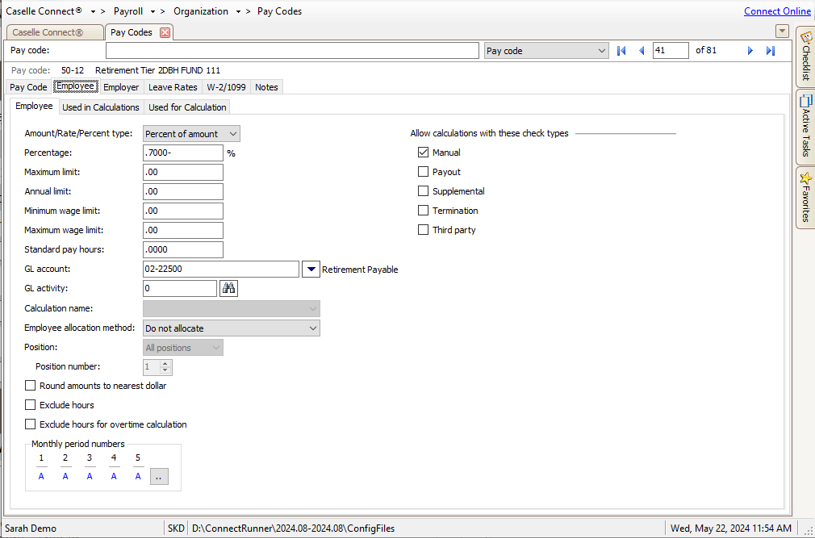Uncheck the Manual check type checkbox
The image size is (815, 538).
click(423, 153)
